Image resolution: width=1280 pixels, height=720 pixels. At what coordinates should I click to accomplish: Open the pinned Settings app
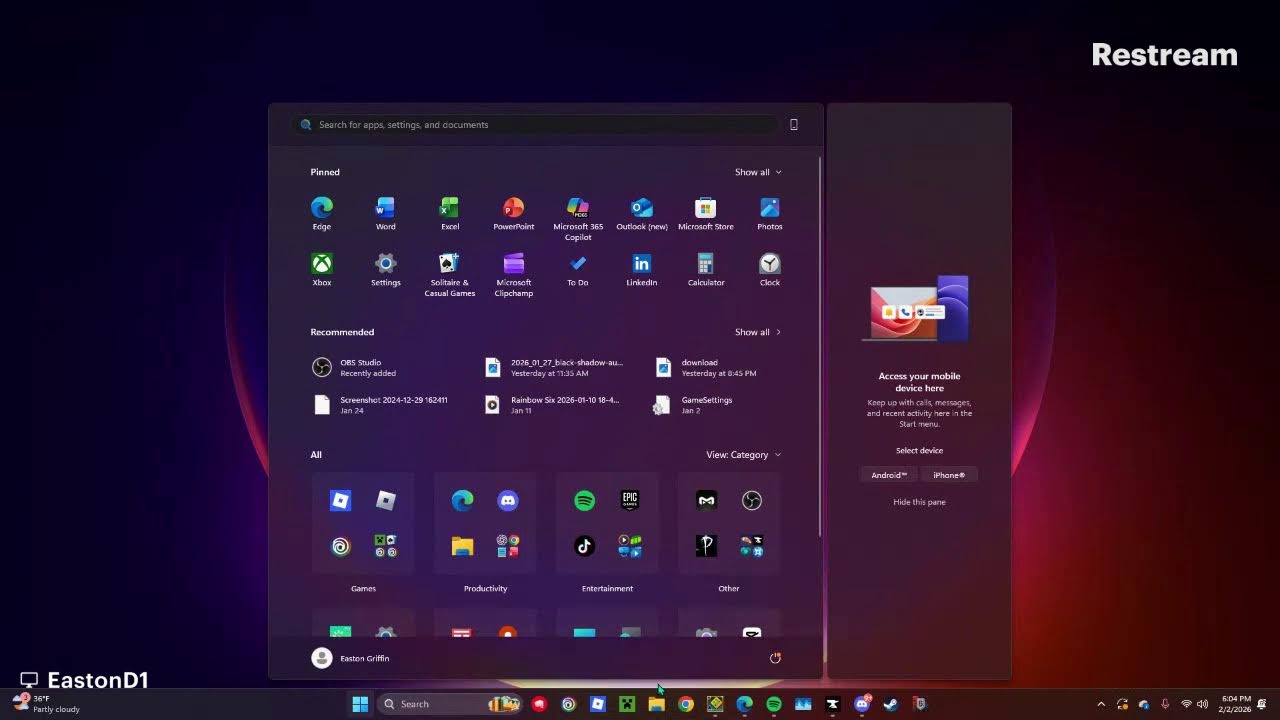(x=385, y=269)
